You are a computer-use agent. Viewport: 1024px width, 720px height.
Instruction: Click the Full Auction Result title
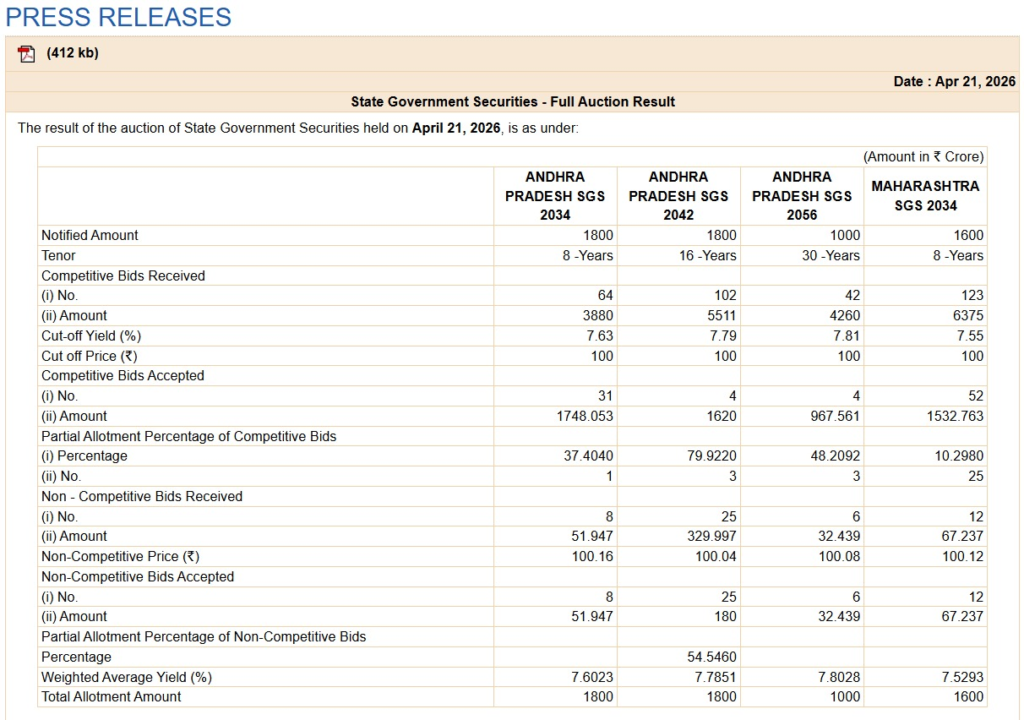coord(512,102)
